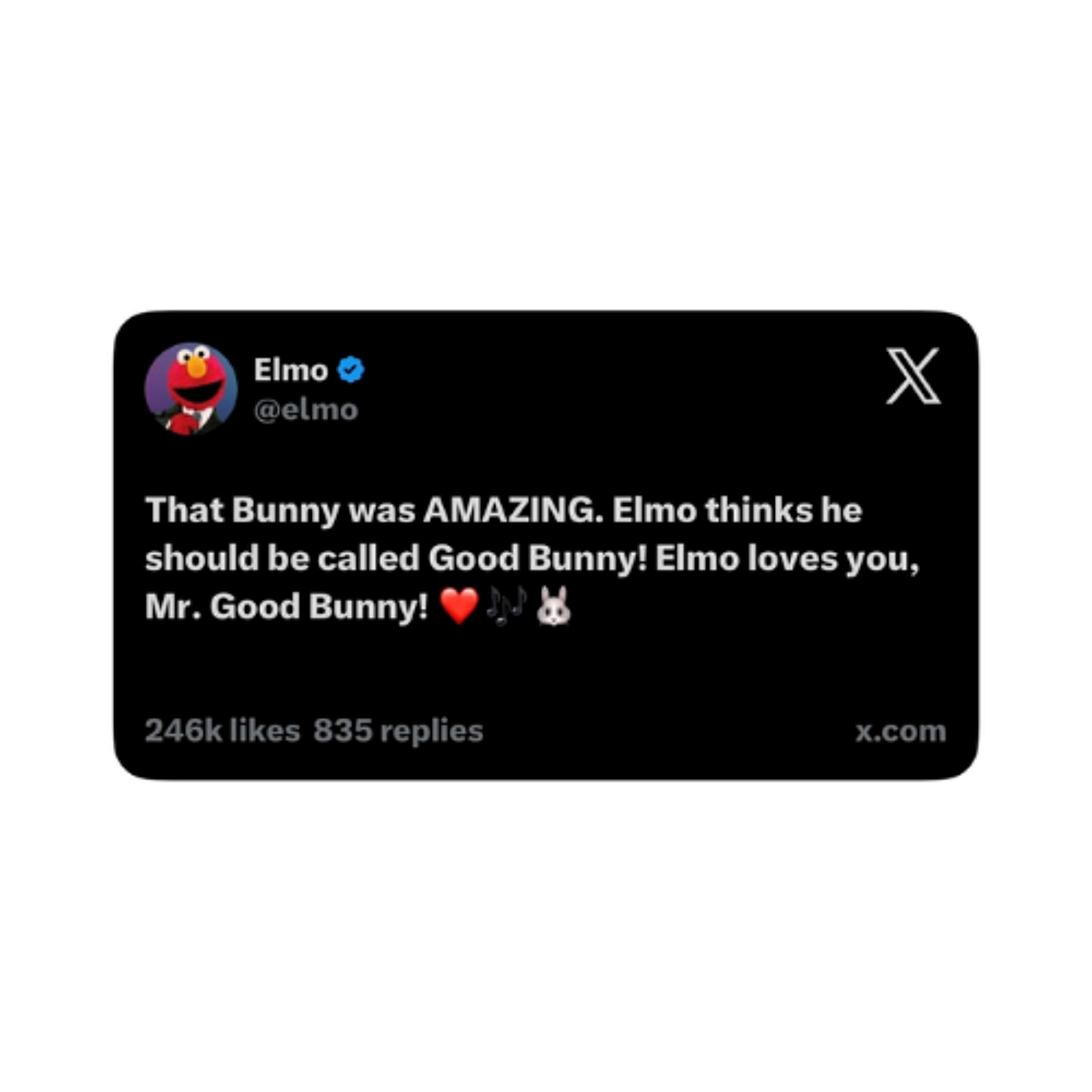
Task: Open the @elmo handle link
Action: tap(306, 410)
